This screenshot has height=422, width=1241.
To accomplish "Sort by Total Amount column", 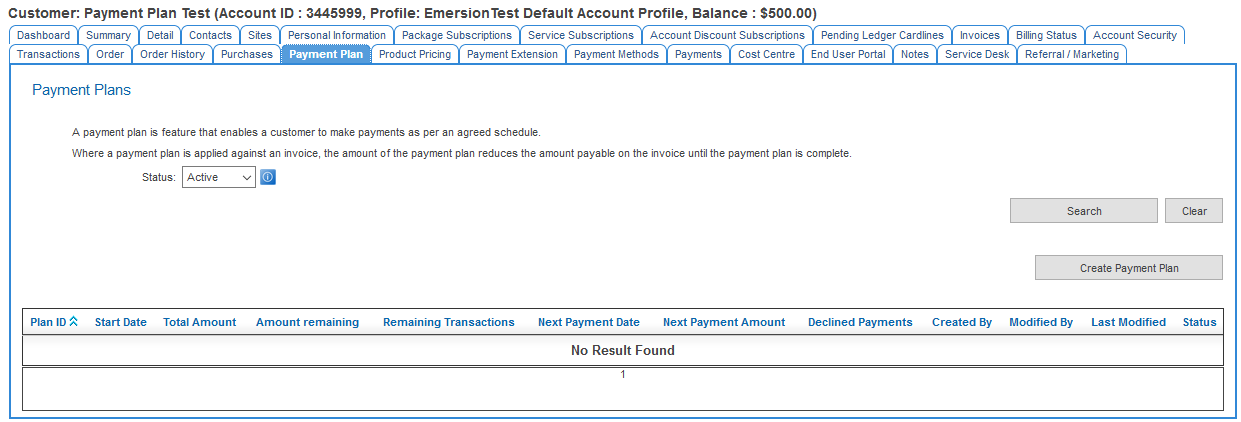I will click(x=200, y=322).
